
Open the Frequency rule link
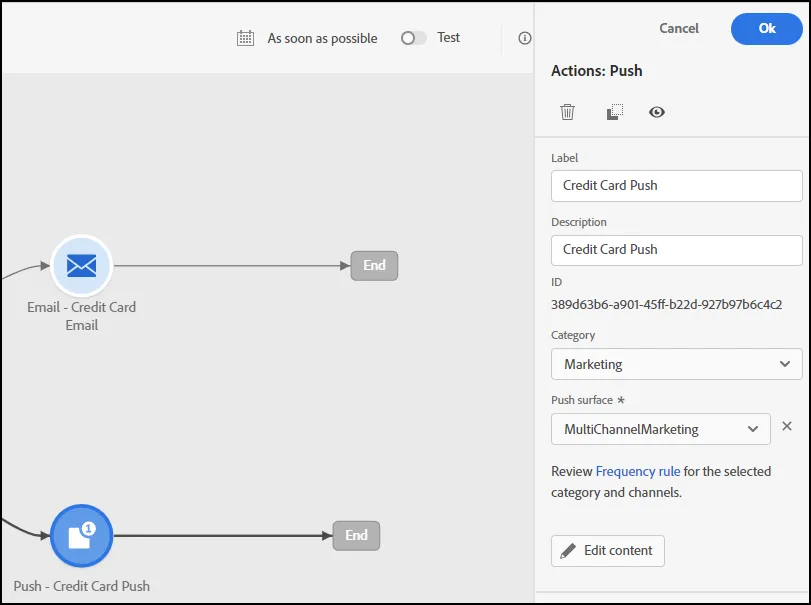click(638, 471)
